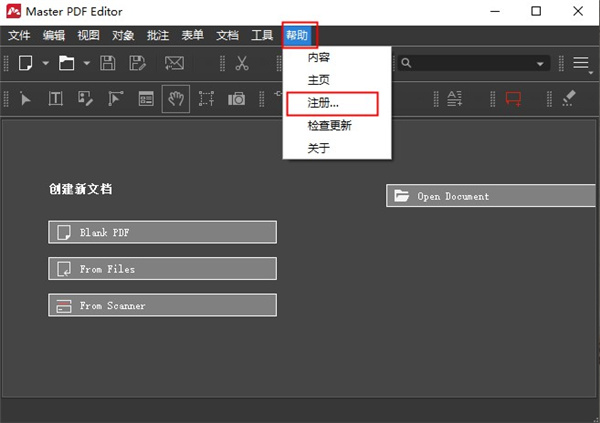600x423 pixels.
Task: Expand the New document dropdown arrow
Action: pos(46,63)
